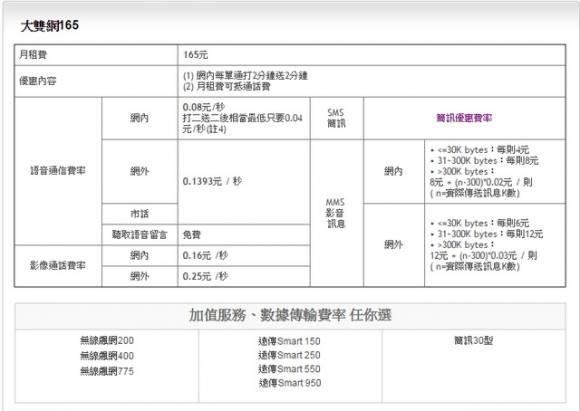Click the 優惠內容 row label
The width and height of the screenshot is (580, 411).
tap(95, 81)
